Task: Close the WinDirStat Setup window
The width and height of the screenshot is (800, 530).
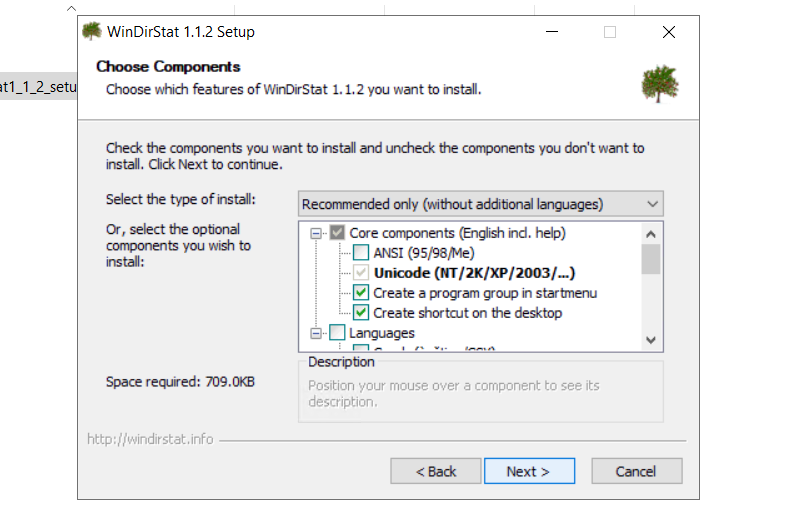Action: 668,32
